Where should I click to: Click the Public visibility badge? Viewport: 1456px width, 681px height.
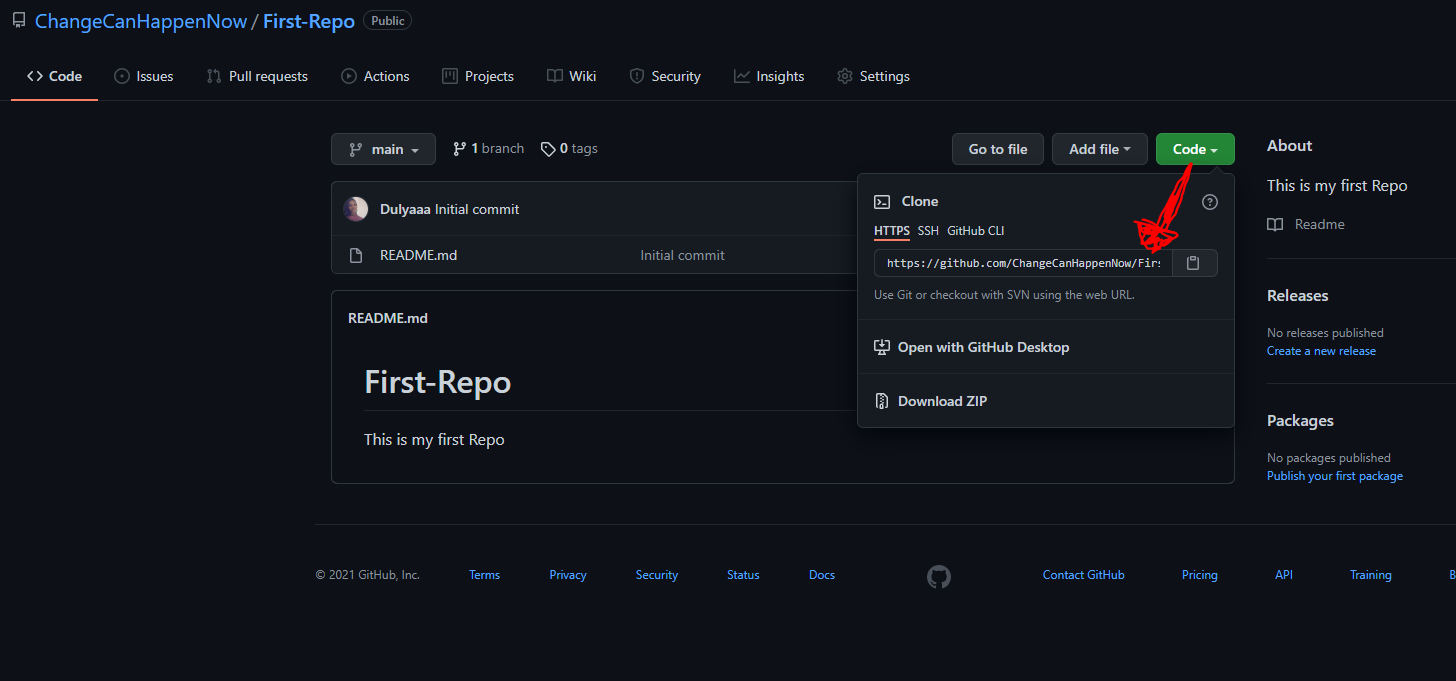387,20
